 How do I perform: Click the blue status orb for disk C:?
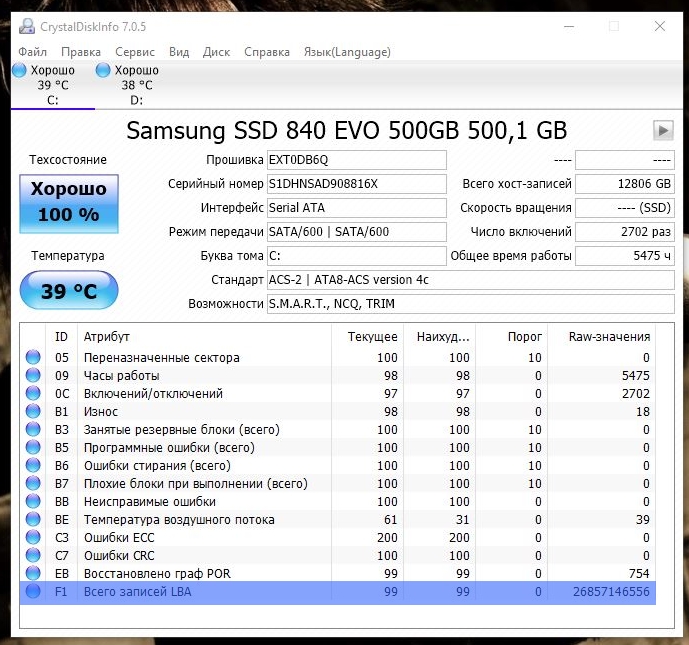(19, 70)
